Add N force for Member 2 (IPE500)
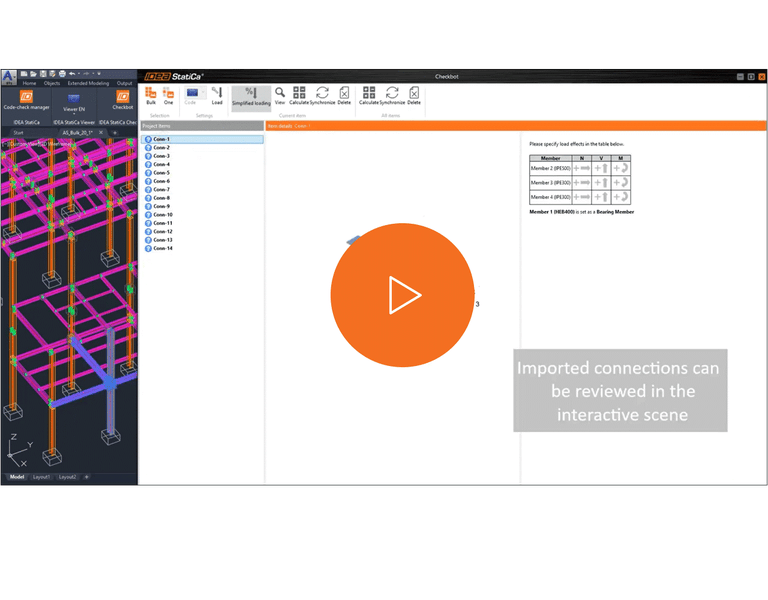This screenshot has width=768, height=600. coord(582,168)
